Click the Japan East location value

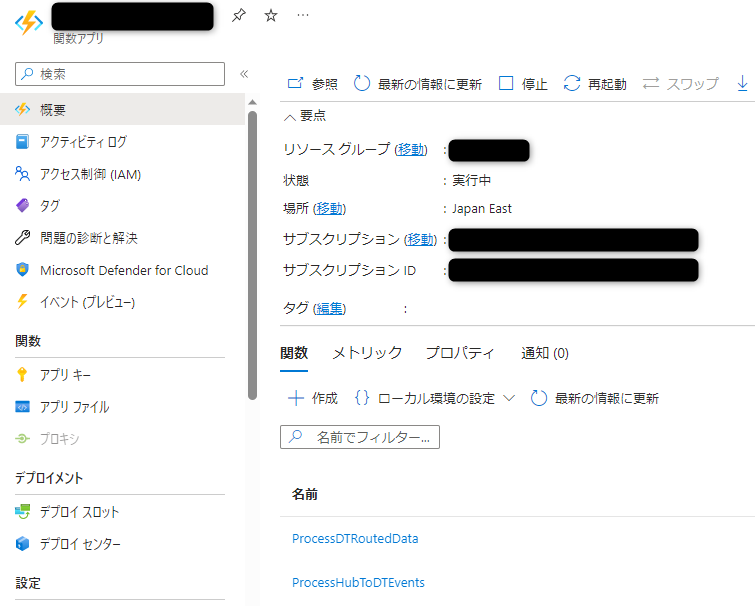(x=482, y=208)
